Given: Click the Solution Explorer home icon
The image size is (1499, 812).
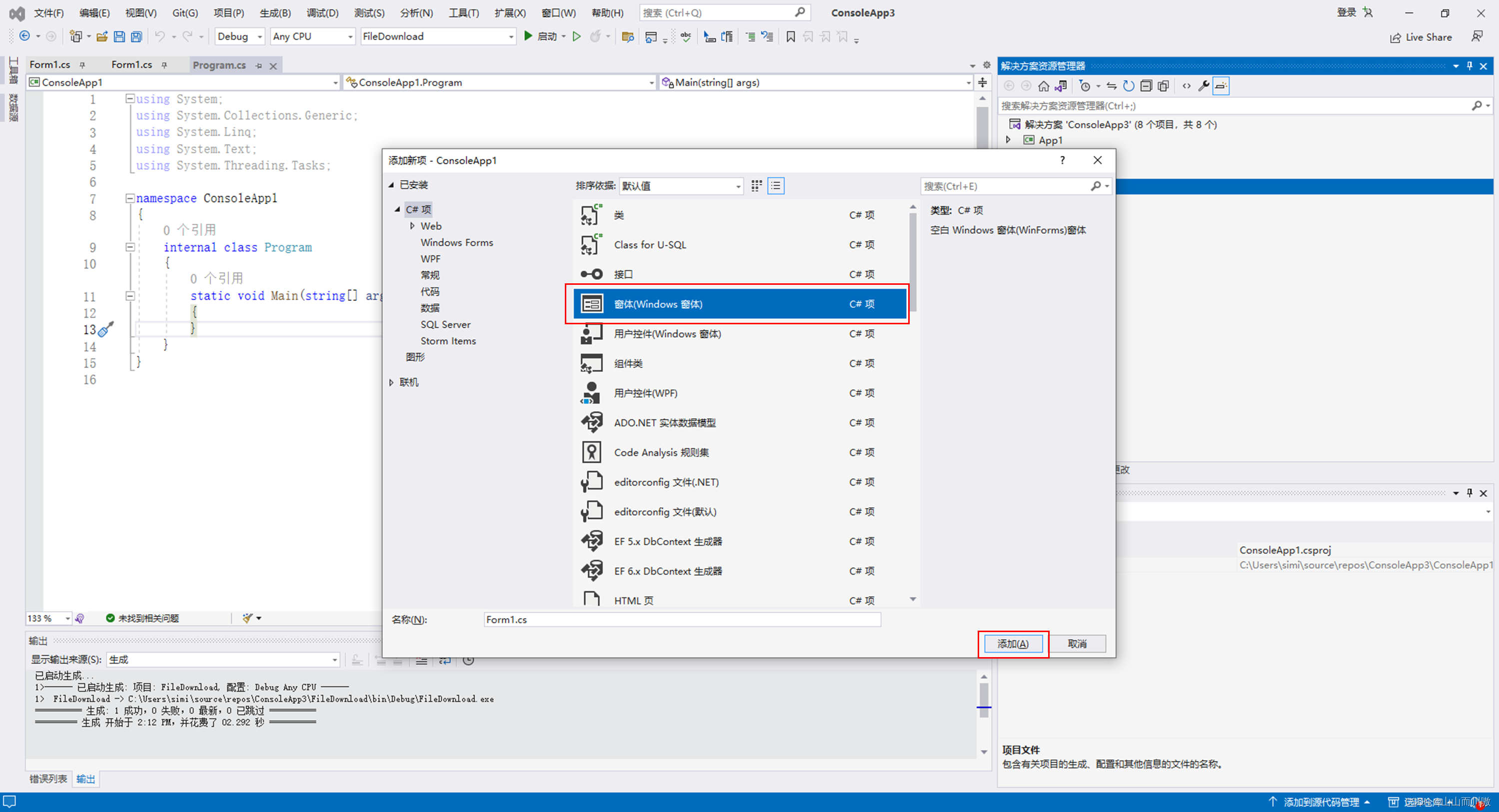Looking at the screenshot, I should 1043,86.
